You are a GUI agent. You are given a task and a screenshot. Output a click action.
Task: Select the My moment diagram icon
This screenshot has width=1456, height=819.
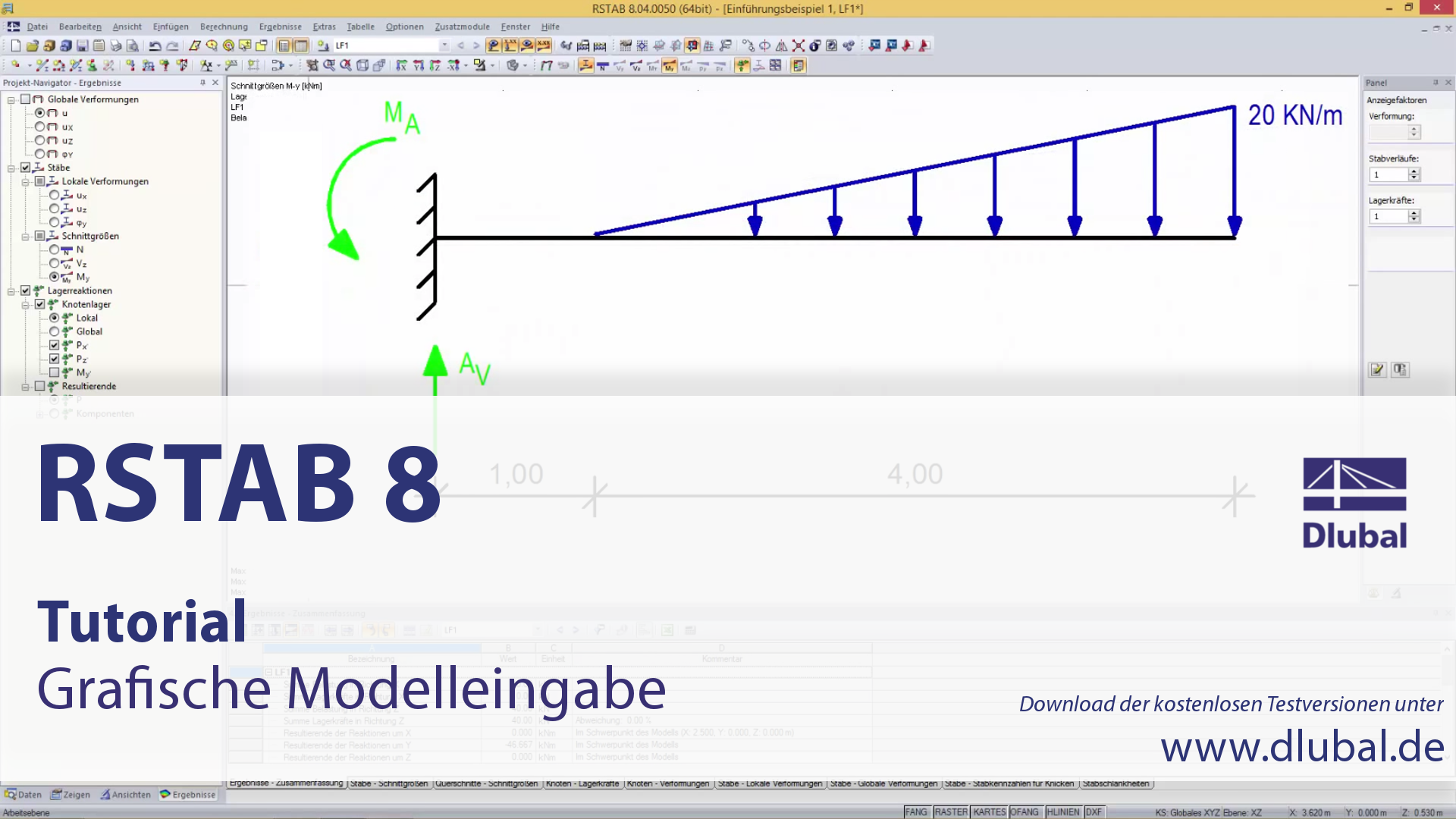(x=670, y=66)
